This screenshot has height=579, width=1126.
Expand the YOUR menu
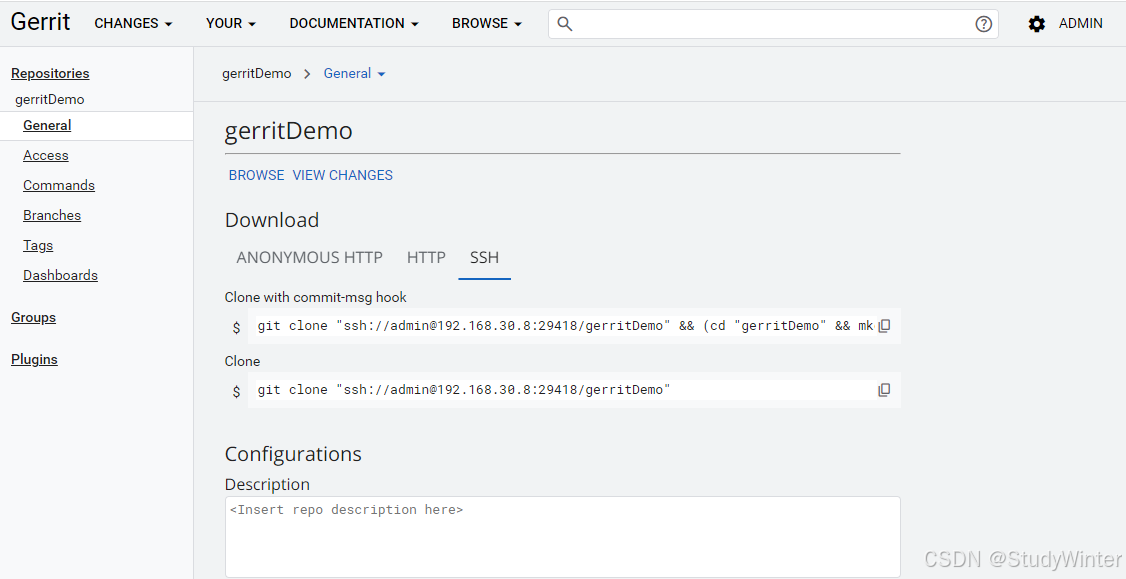click(229, 23)
